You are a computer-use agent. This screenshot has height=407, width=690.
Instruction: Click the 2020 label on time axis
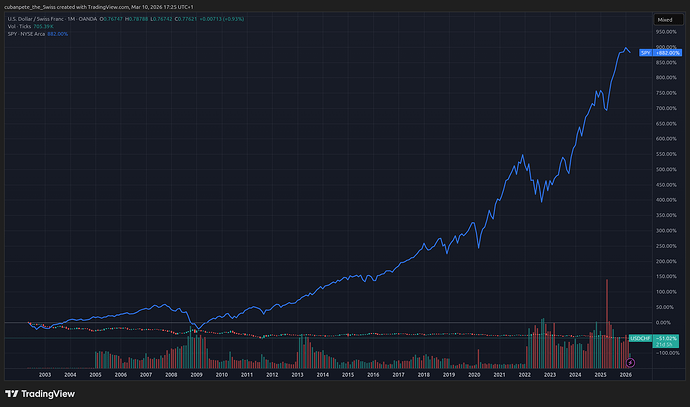(474, 375)
